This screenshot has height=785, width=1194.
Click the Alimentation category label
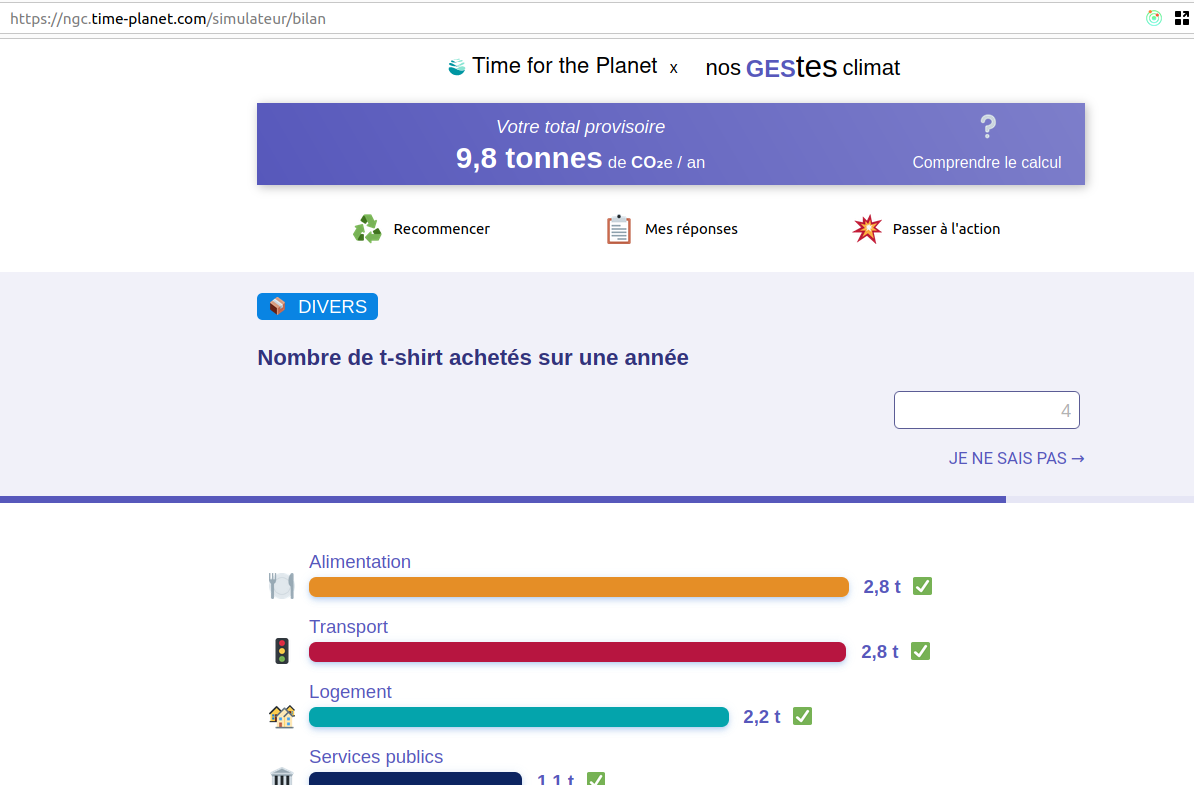tap(359, 562)
